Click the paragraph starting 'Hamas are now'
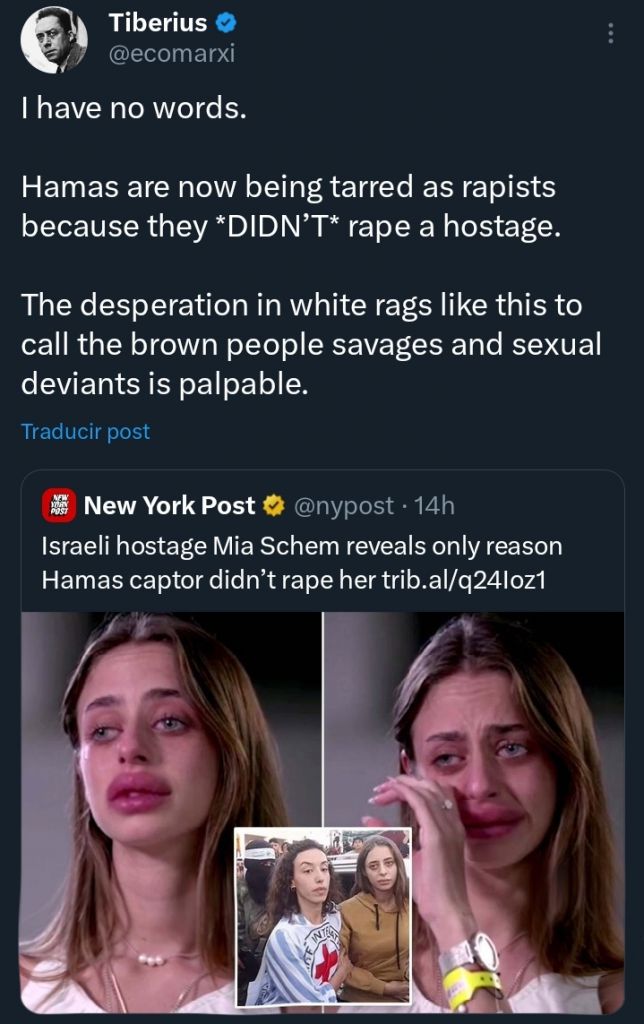Screen dimensions: 644x1024 click(x=291, y=206)
